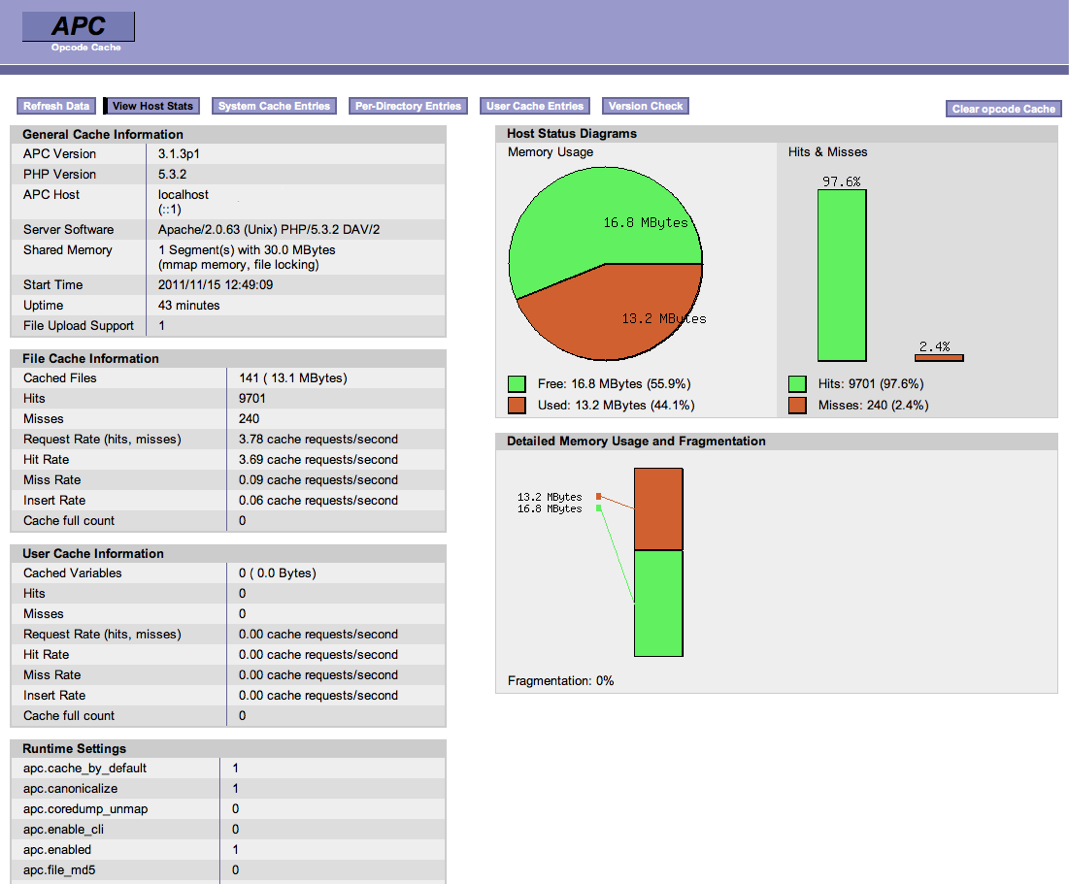Click the green Hits legend swatch
1069x884 pixels.
[x=798, y=384]
